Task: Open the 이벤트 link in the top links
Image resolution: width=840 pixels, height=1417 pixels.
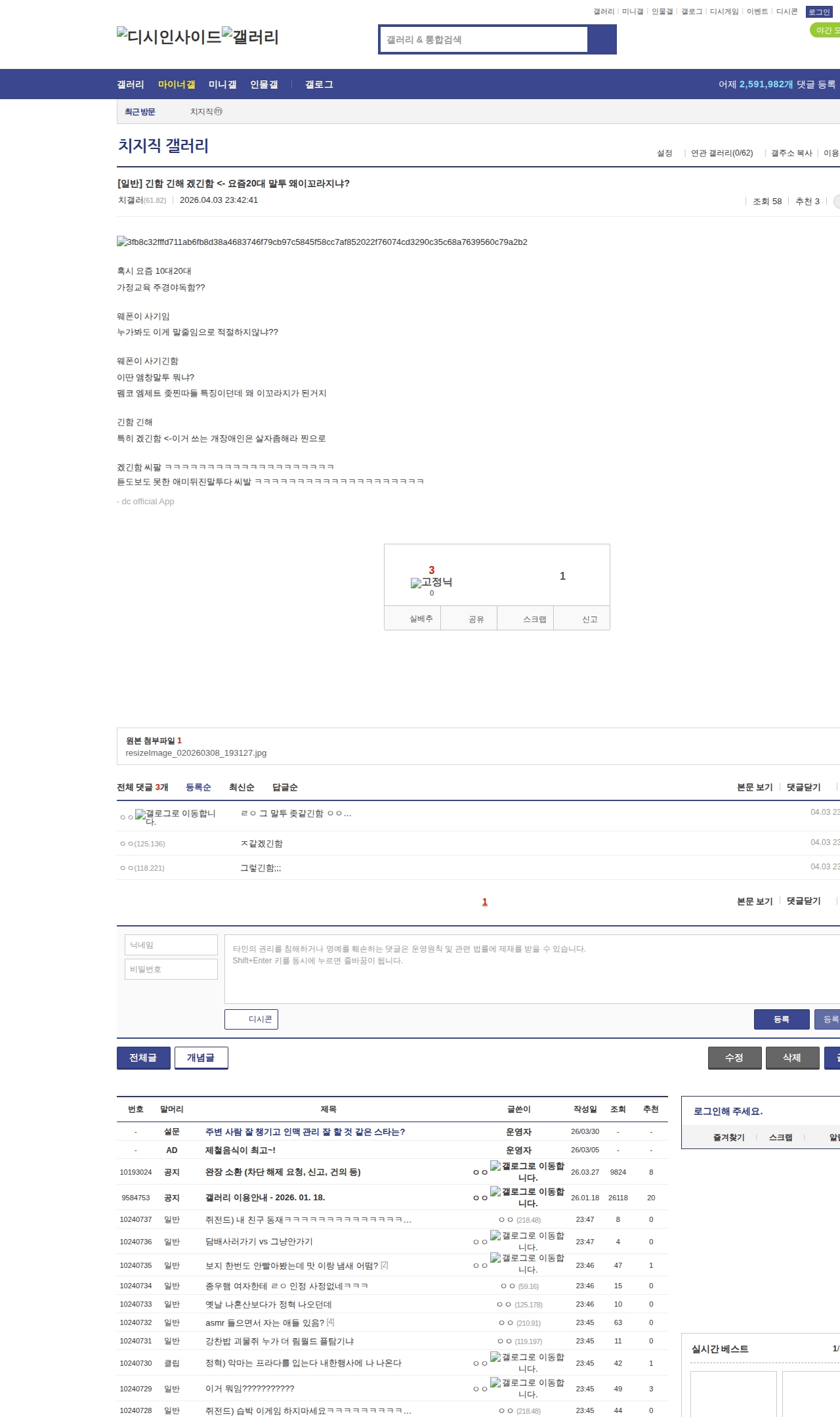Action: [x=757, y=12]
